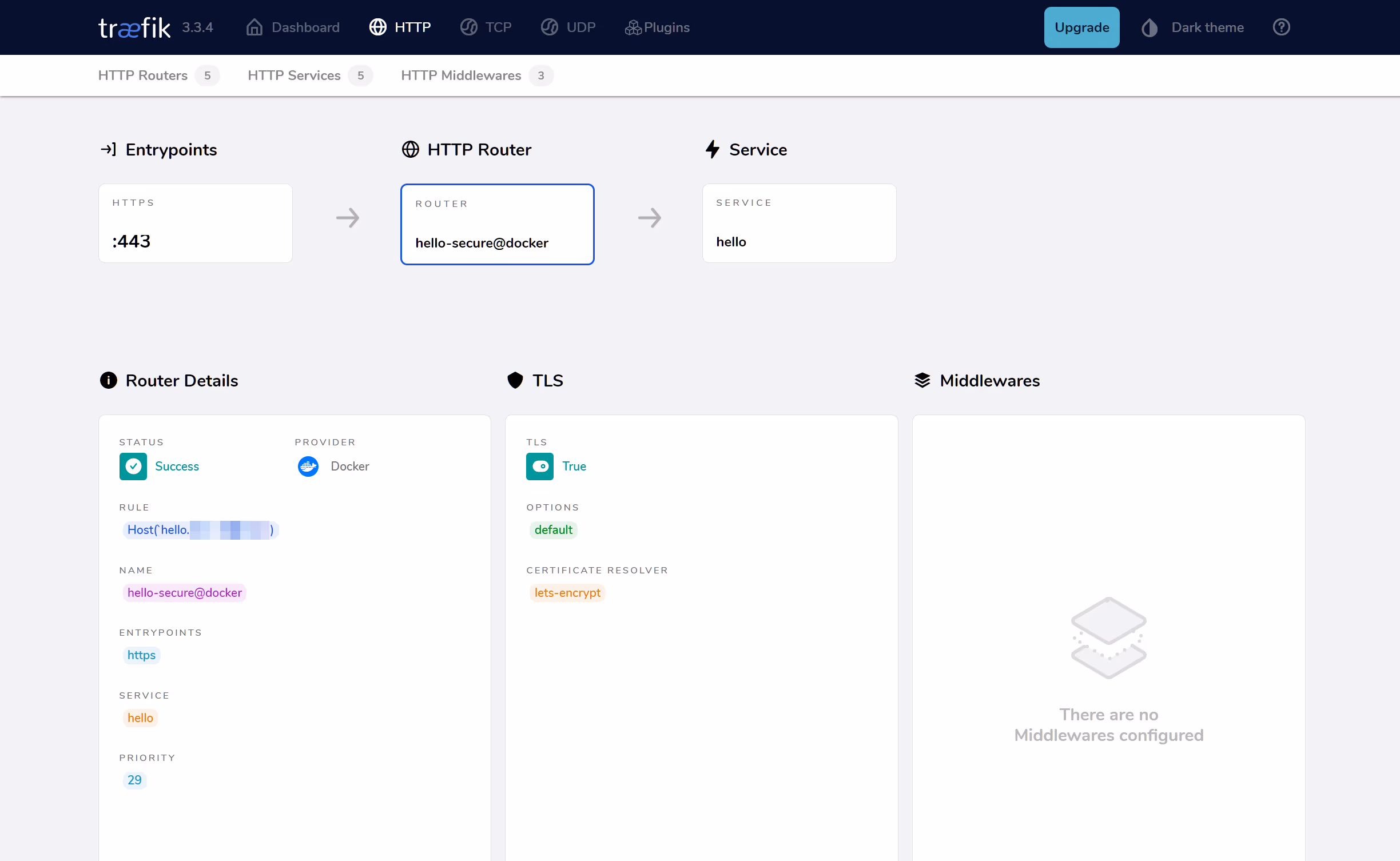
Task: Open the TCP section icon
Action: tap(468, 27)
